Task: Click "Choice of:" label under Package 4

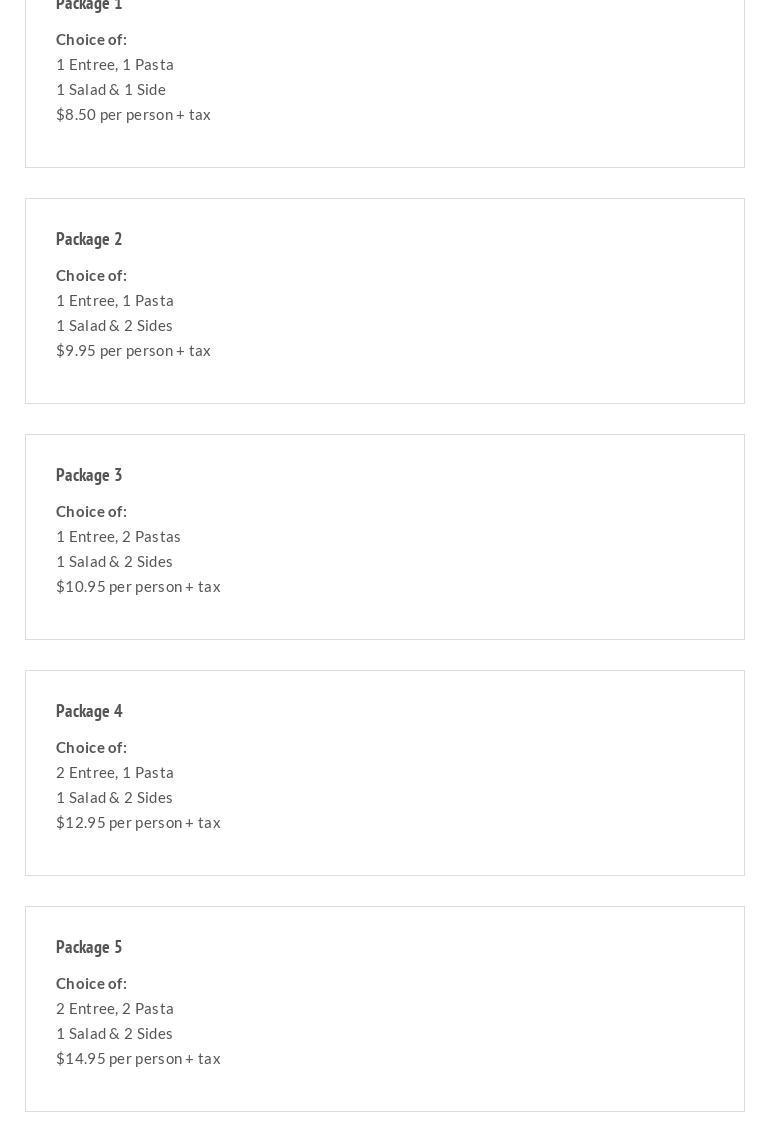Action: coord(91,747)
